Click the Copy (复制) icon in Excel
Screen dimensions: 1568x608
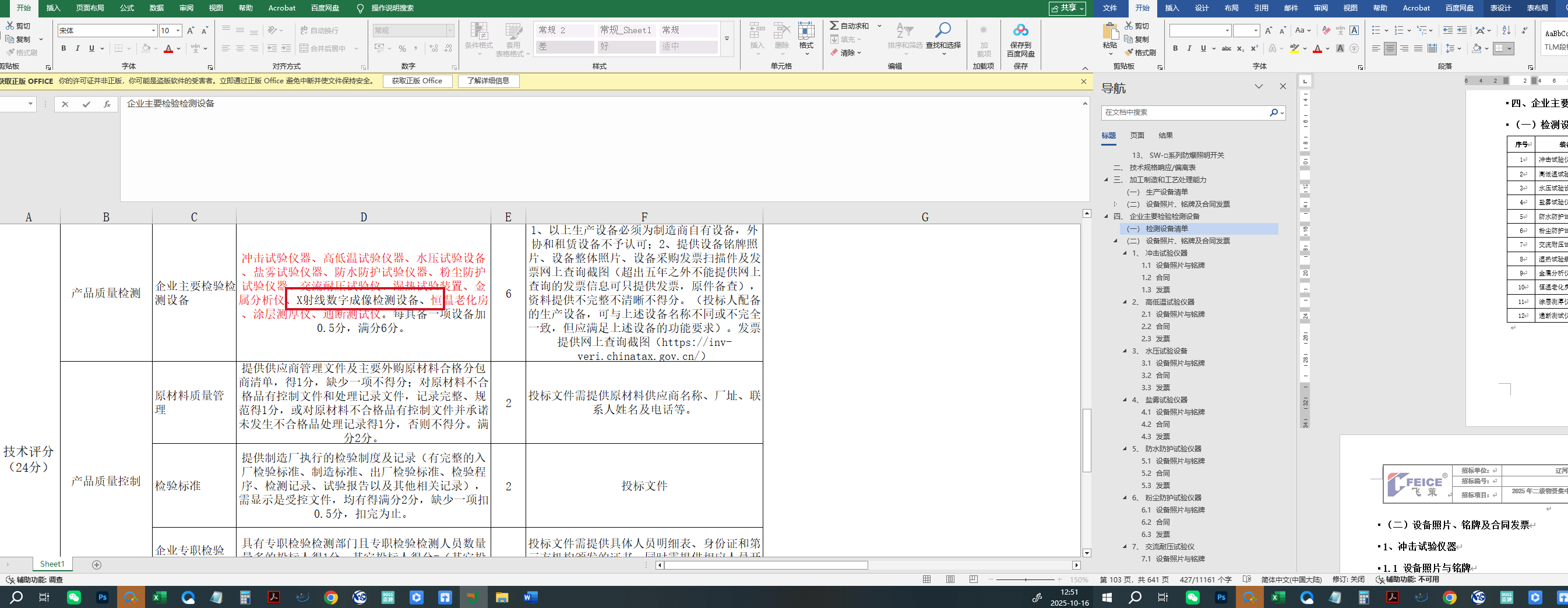click(10, 39)
